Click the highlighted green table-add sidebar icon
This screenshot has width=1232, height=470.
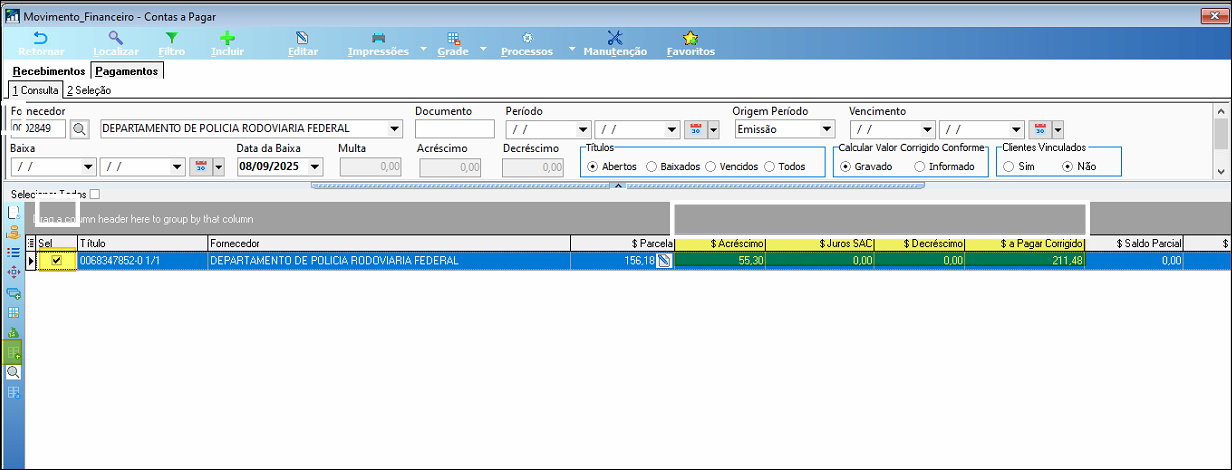(14, 352)
